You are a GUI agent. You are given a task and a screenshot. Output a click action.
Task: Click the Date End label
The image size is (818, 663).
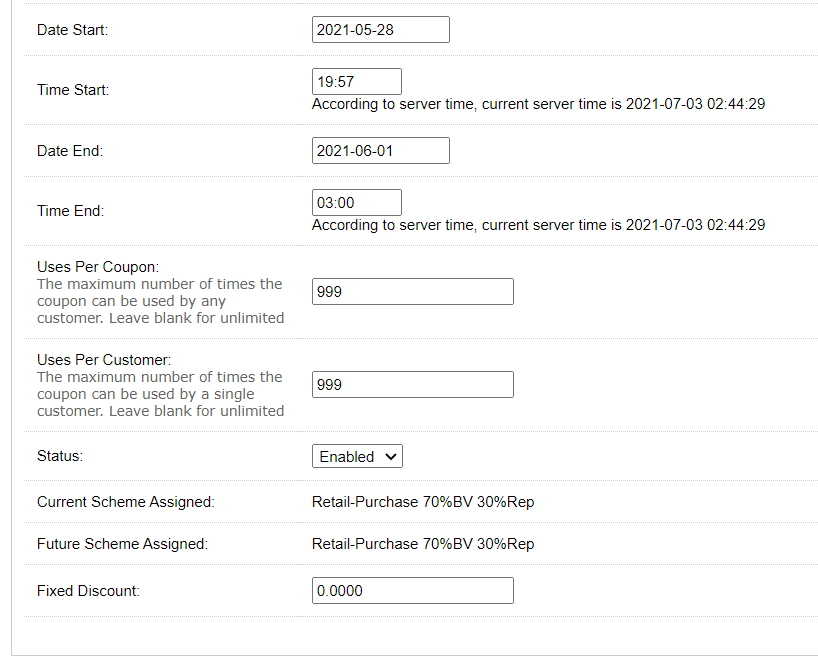(x=70, y=151)
